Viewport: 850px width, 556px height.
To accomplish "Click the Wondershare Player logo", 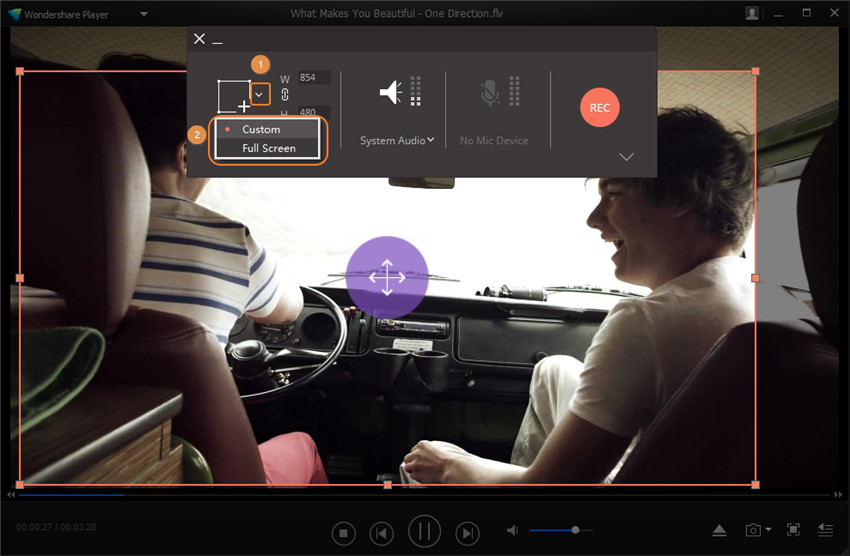I will tap(15, 14).
